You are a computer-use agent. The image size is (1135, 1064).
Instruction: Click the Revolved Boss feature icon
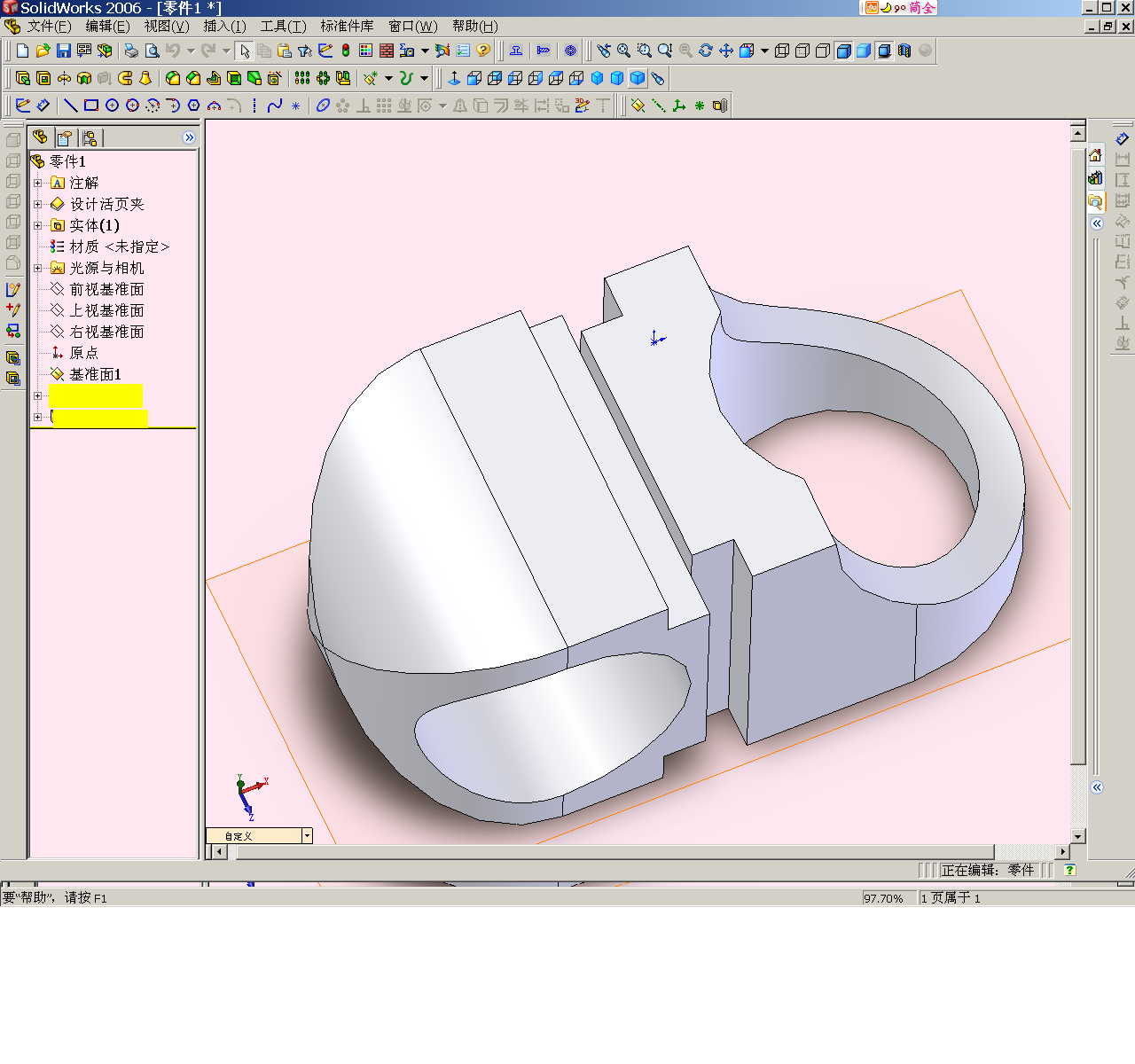64,79
